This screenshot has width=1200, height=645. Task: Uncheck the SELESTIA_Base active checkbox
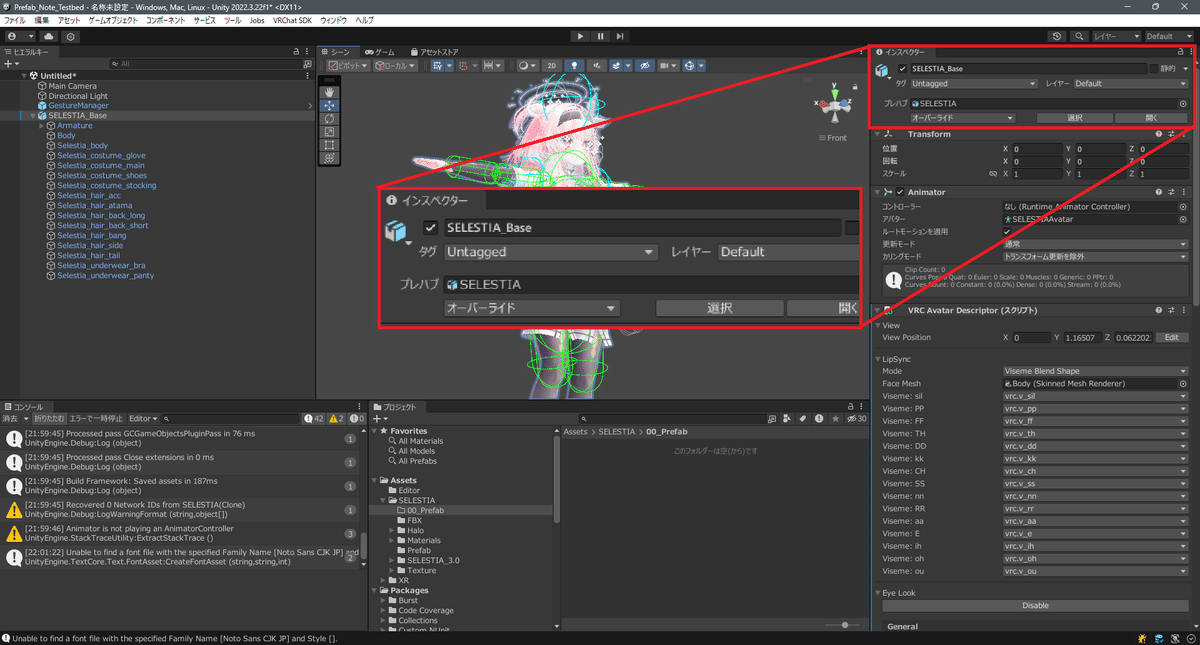902,69
